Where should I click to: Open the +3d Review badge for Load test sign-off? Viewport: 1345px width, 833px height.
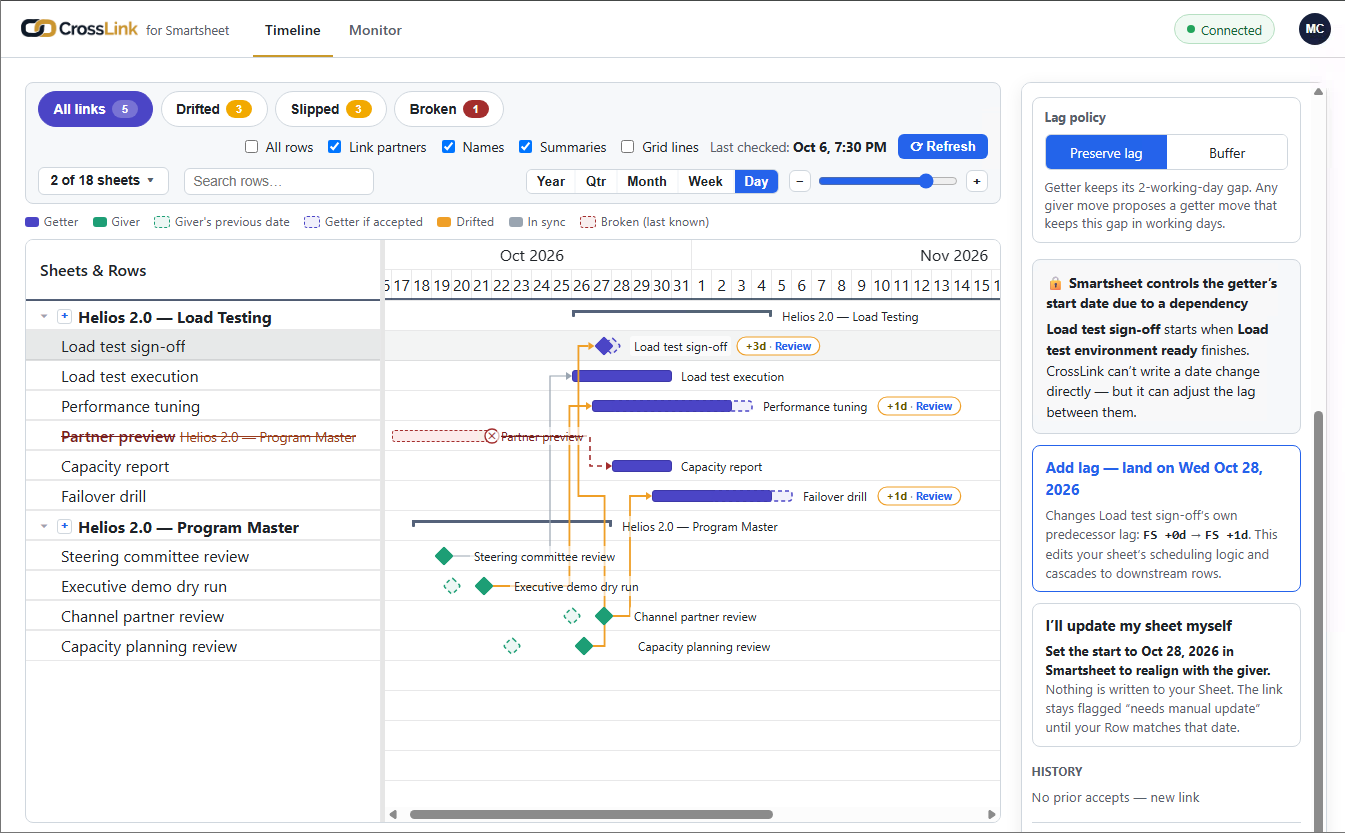tap(778, 346)
